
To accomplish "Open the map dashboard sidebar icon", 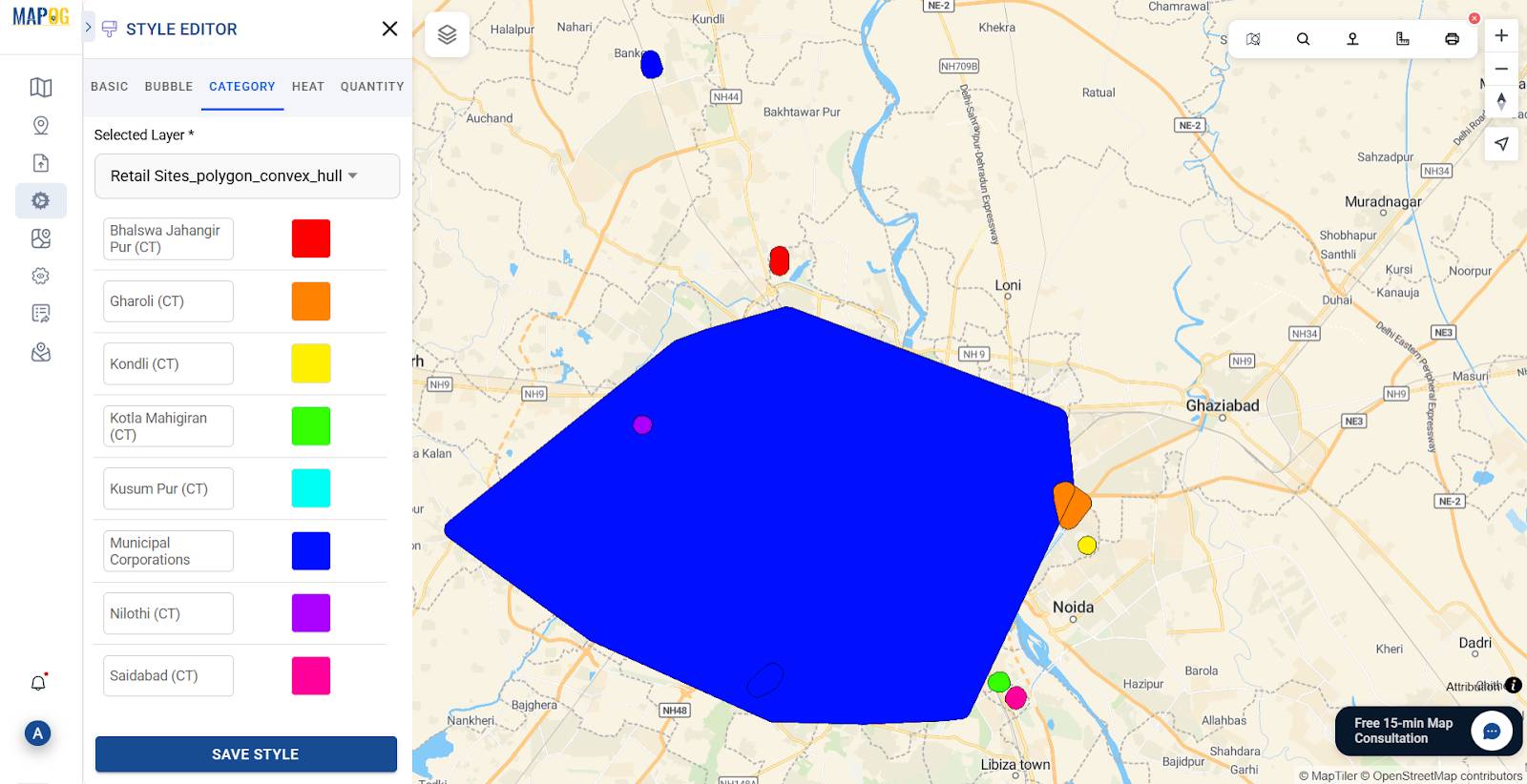I will [40, 238].
